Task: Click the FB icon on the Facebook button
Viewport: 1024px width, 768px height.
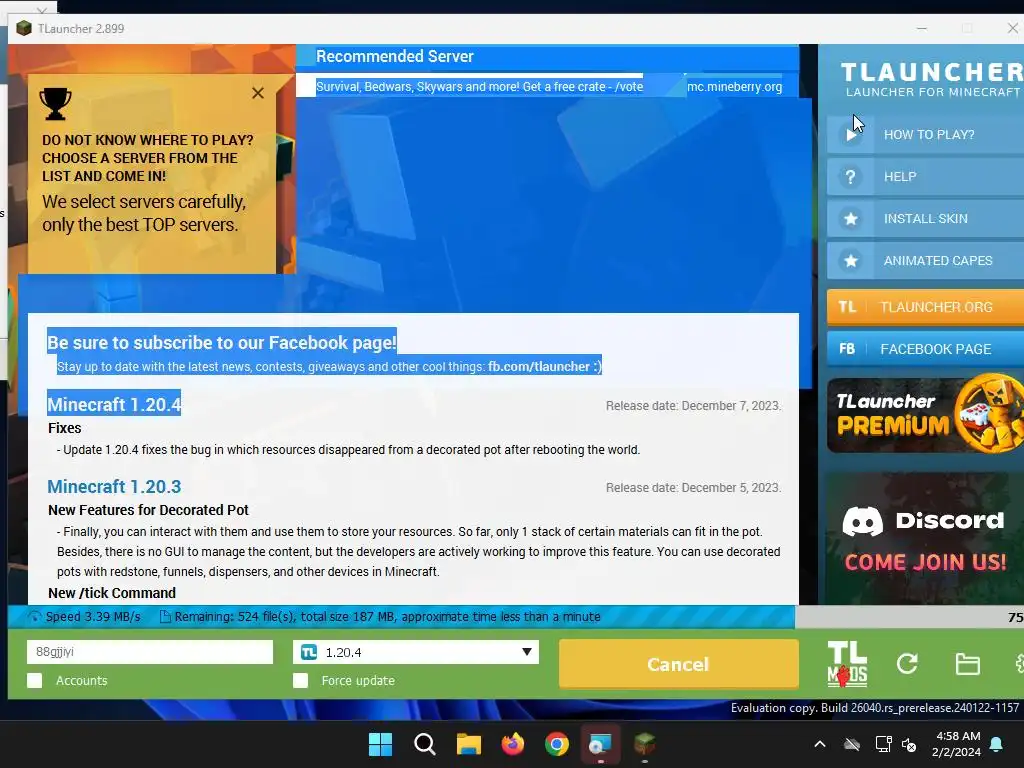Action: tap(847, 349)
